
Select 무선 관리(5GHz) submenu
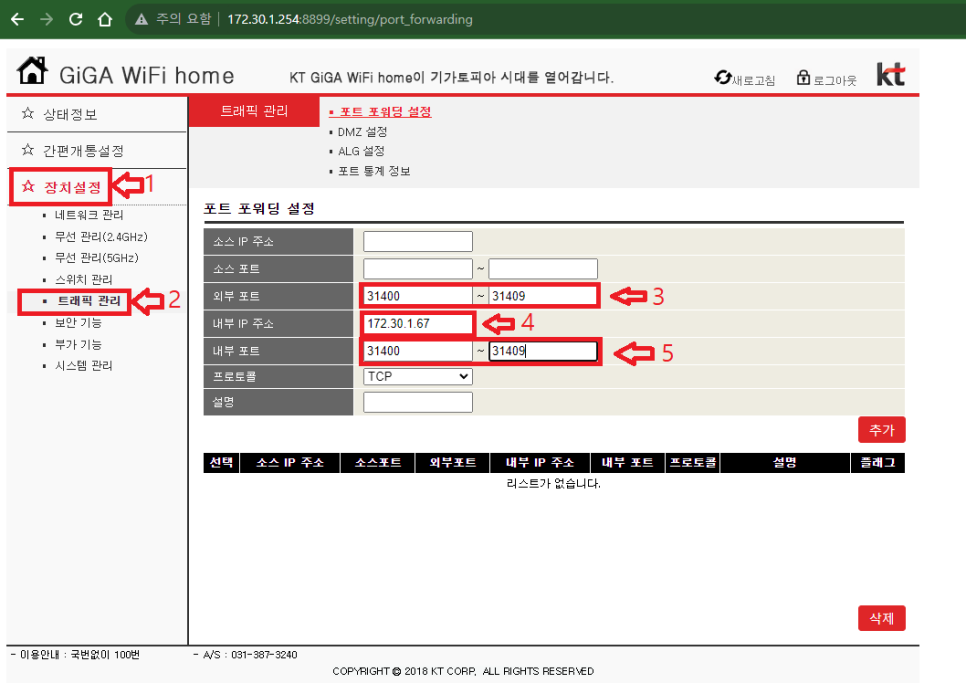[97, 257]
